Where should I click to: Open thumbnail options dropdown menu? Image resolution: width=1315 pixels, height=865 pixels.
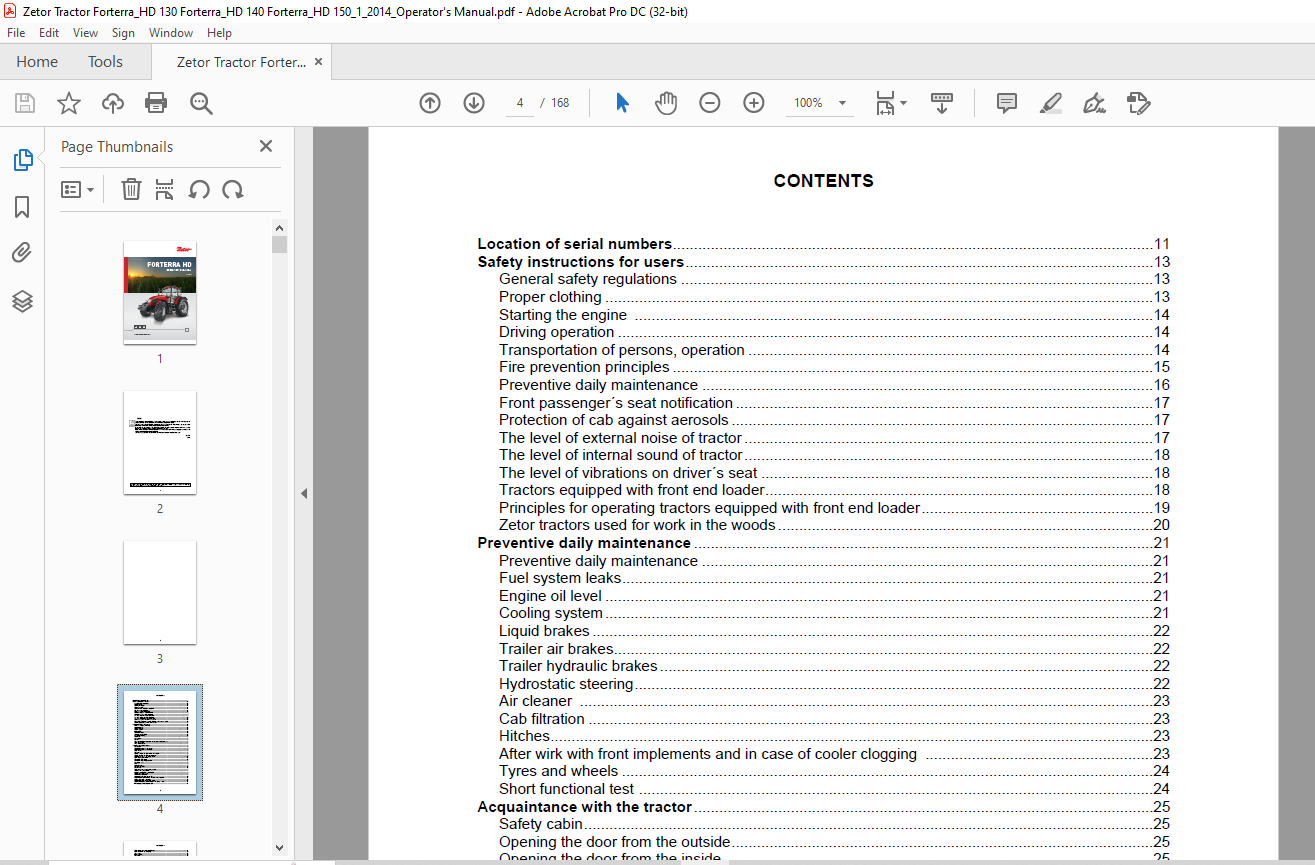[77, 189]
